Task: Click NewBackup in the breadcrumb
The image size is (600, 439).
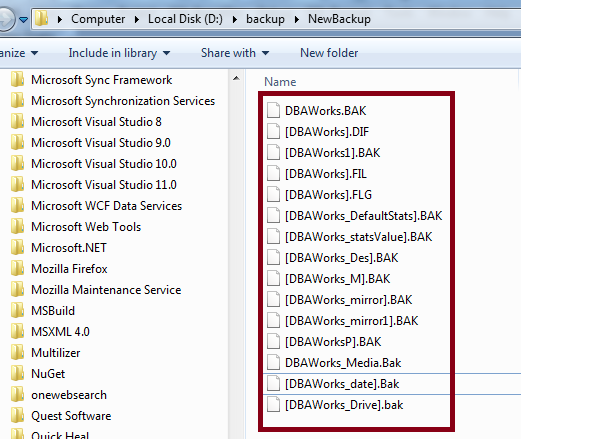Action: 339,19
